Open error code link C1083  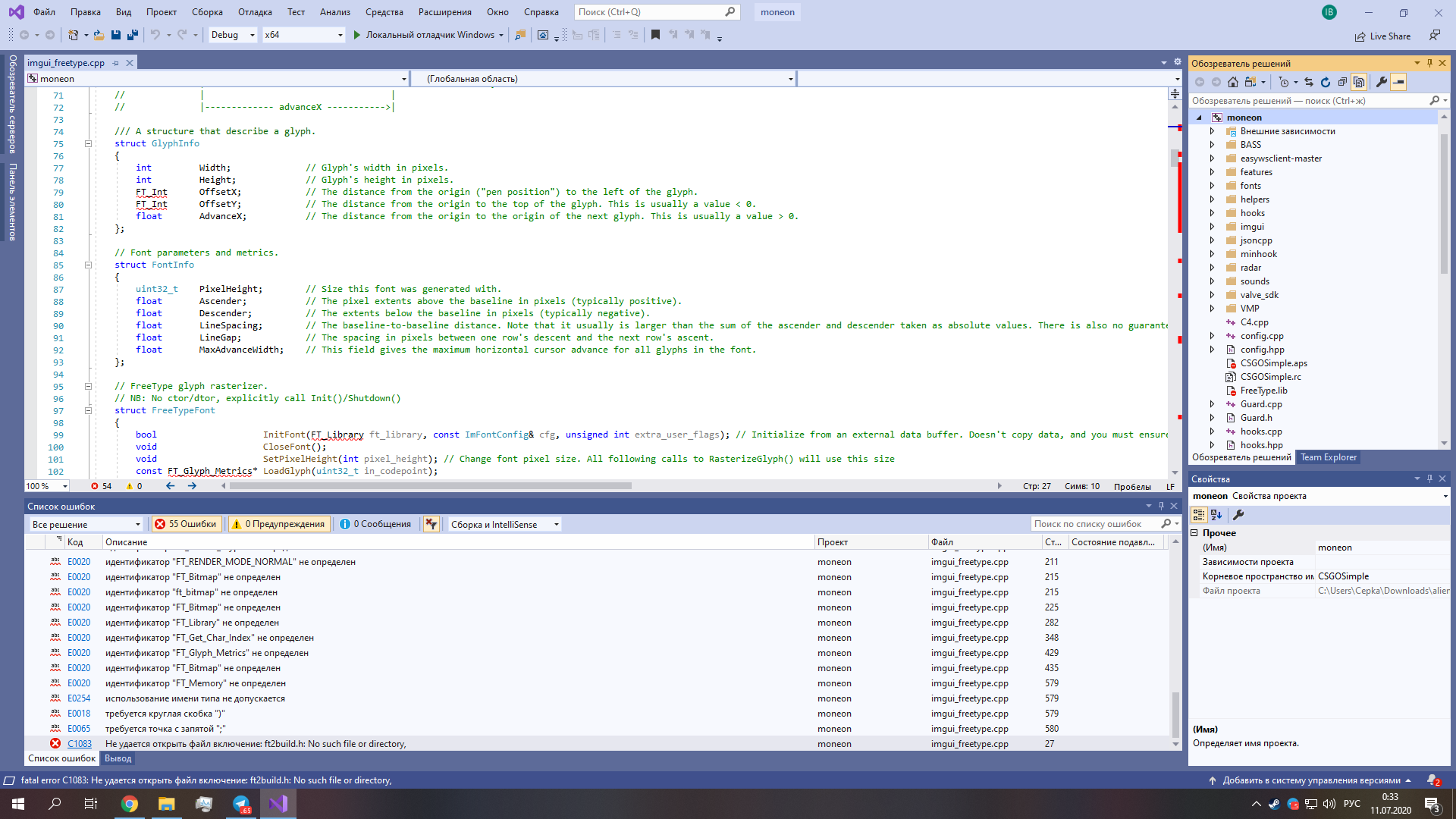pos(80,744)
